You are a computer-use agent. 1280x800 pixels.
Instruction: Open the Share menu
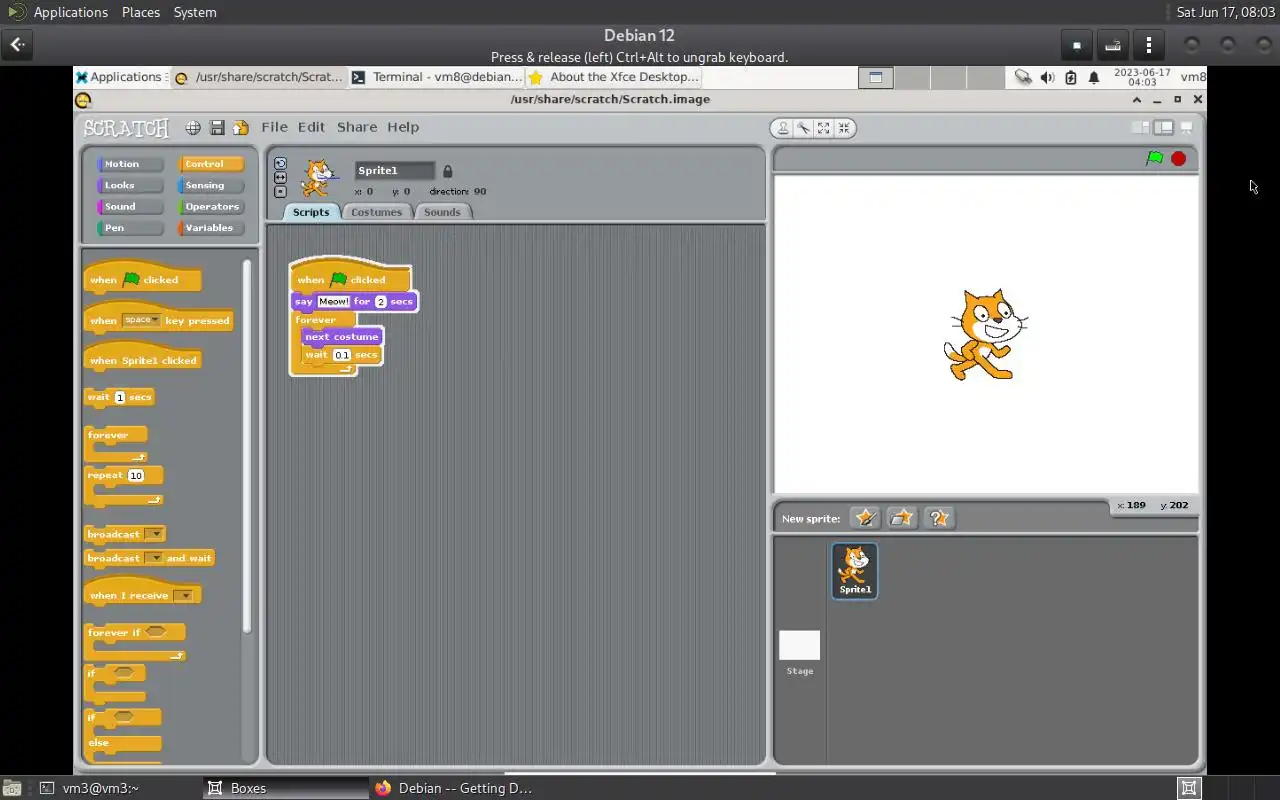coord(357,127)
